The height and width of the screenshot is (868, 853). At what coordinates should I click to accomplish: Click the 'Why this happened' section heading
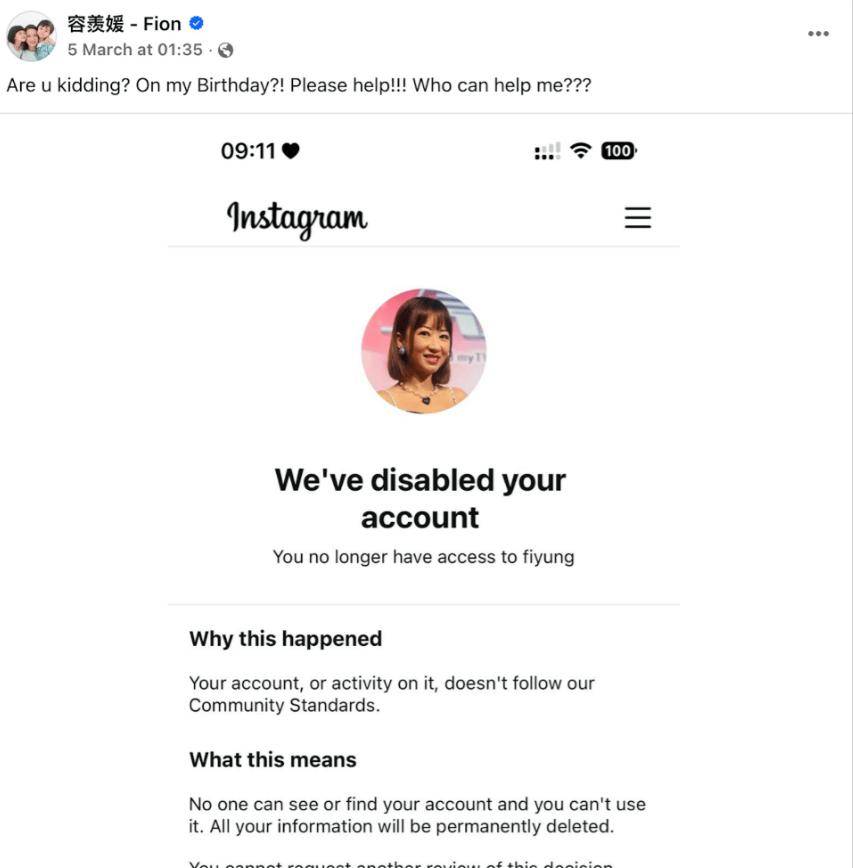pos(285,639)
